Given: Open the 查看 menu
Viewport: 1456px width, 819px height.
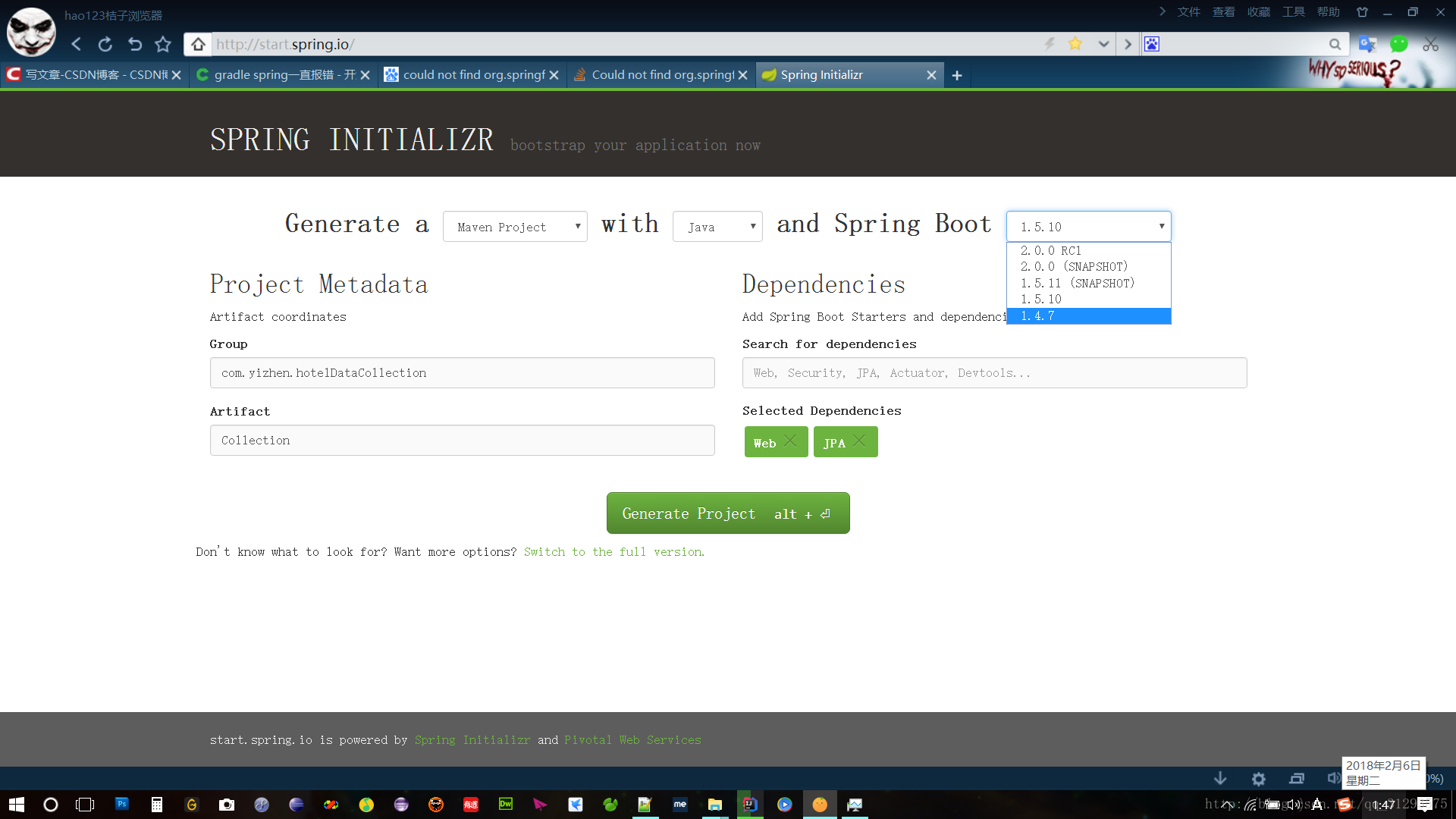Looking at the screenshot, I should [x=1223, y=12].
